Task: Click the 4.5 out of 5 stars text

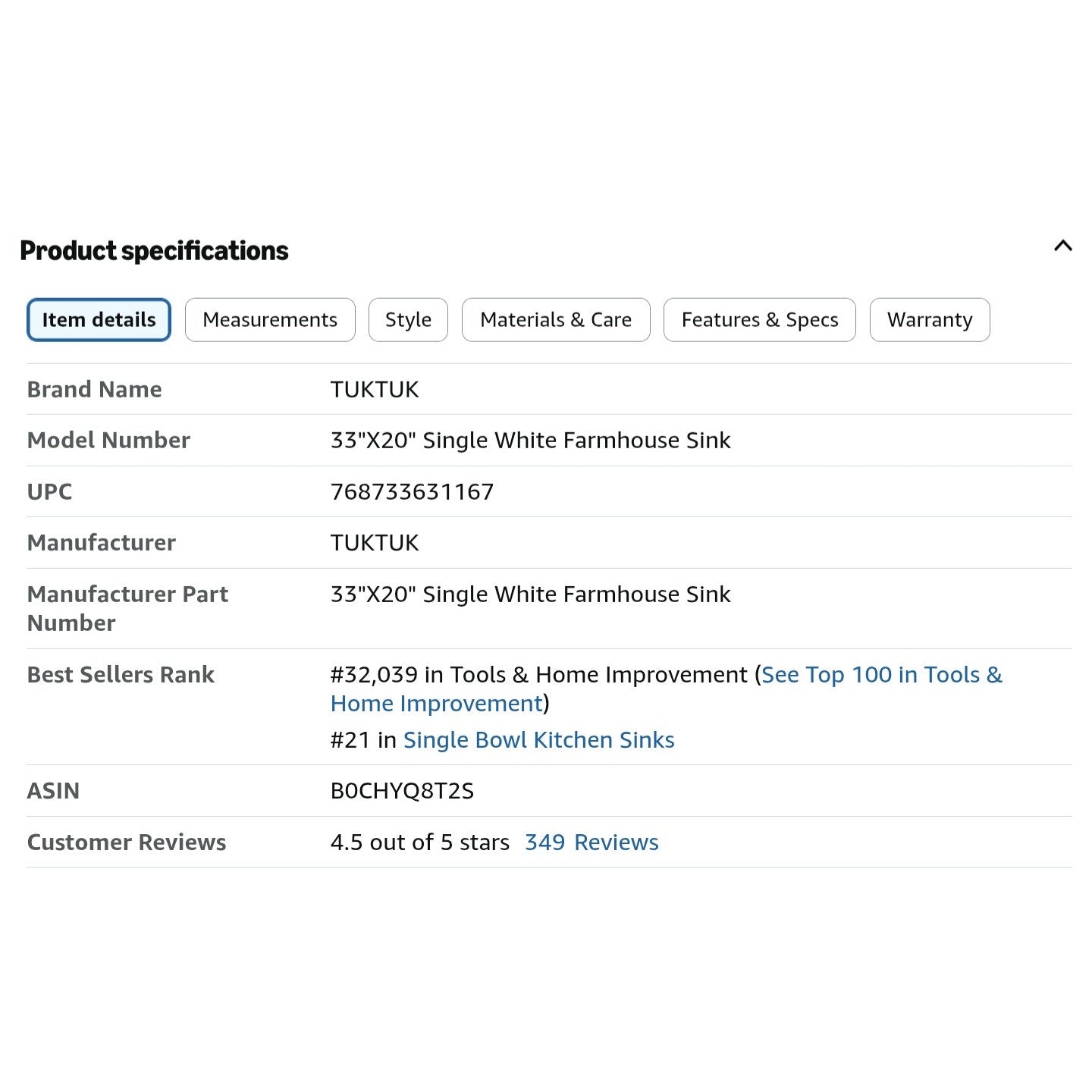Action: [420, 843]
